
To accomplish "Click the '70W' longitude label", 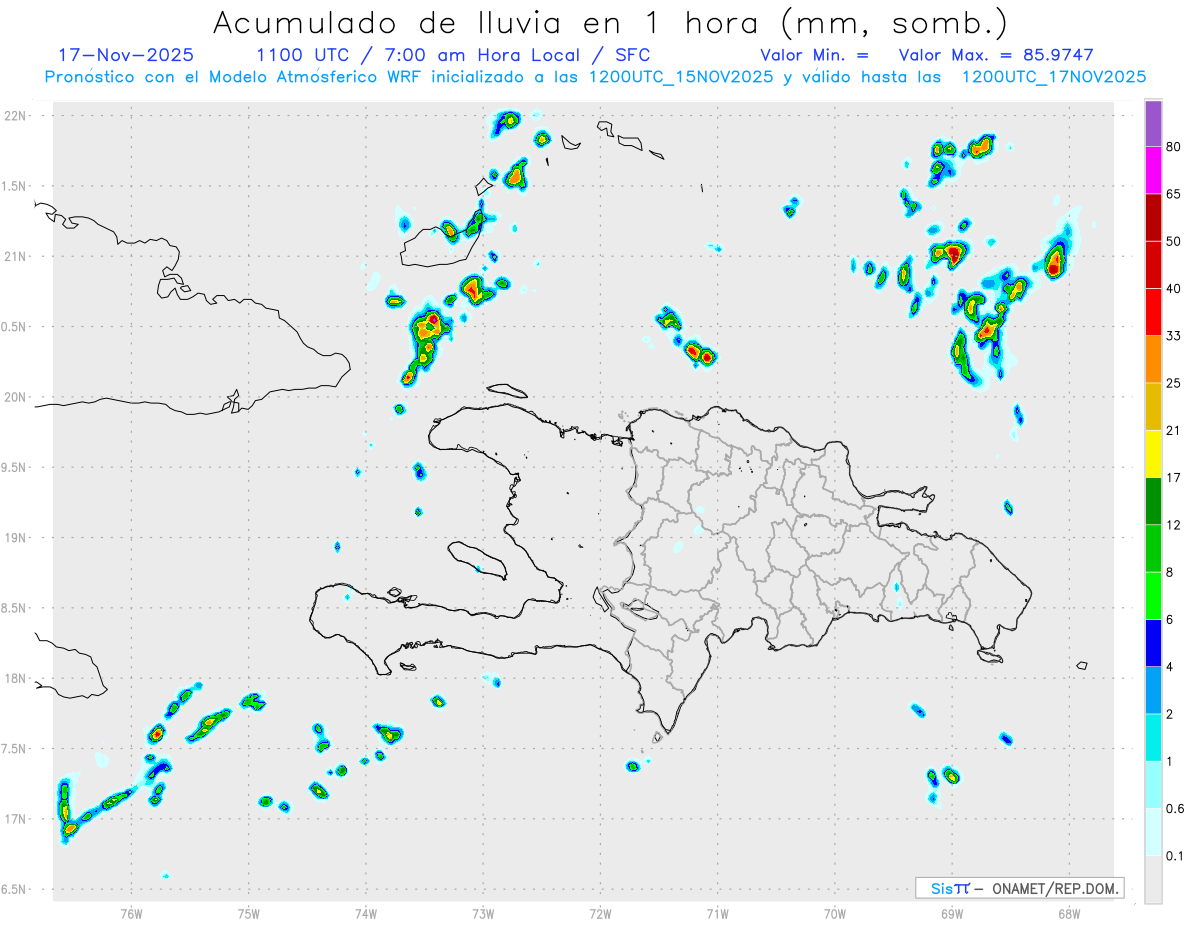I will tap(834, 913).
